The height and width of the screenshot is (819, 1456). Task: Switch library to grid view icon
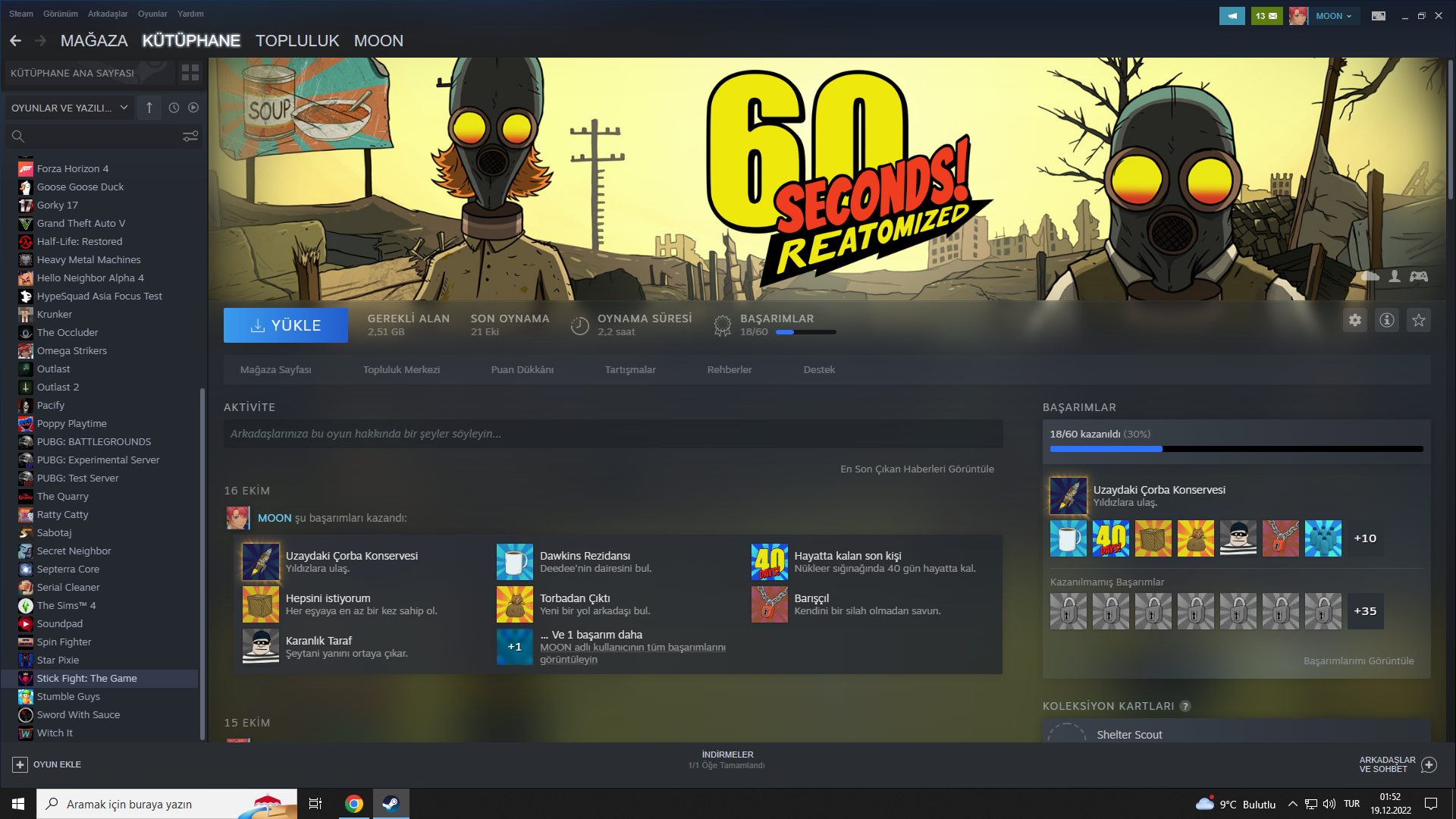190,73
